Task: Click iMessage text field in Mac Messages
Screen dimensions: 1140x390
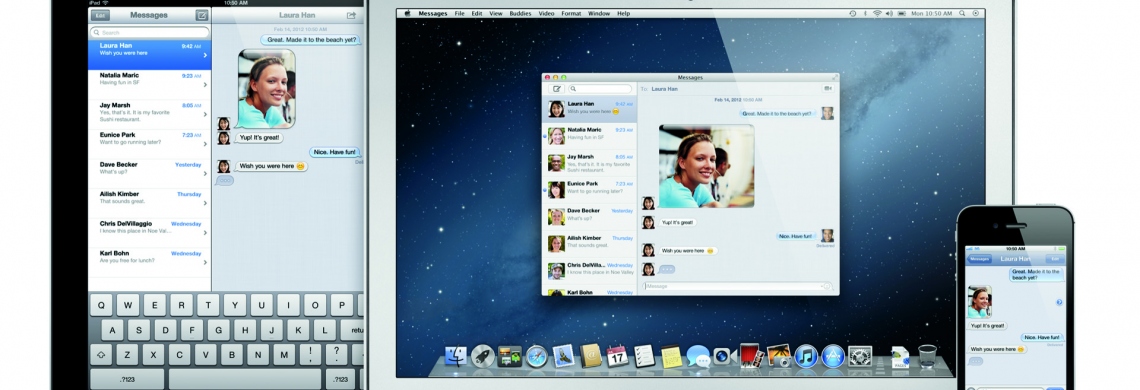Action: [736, 286]
